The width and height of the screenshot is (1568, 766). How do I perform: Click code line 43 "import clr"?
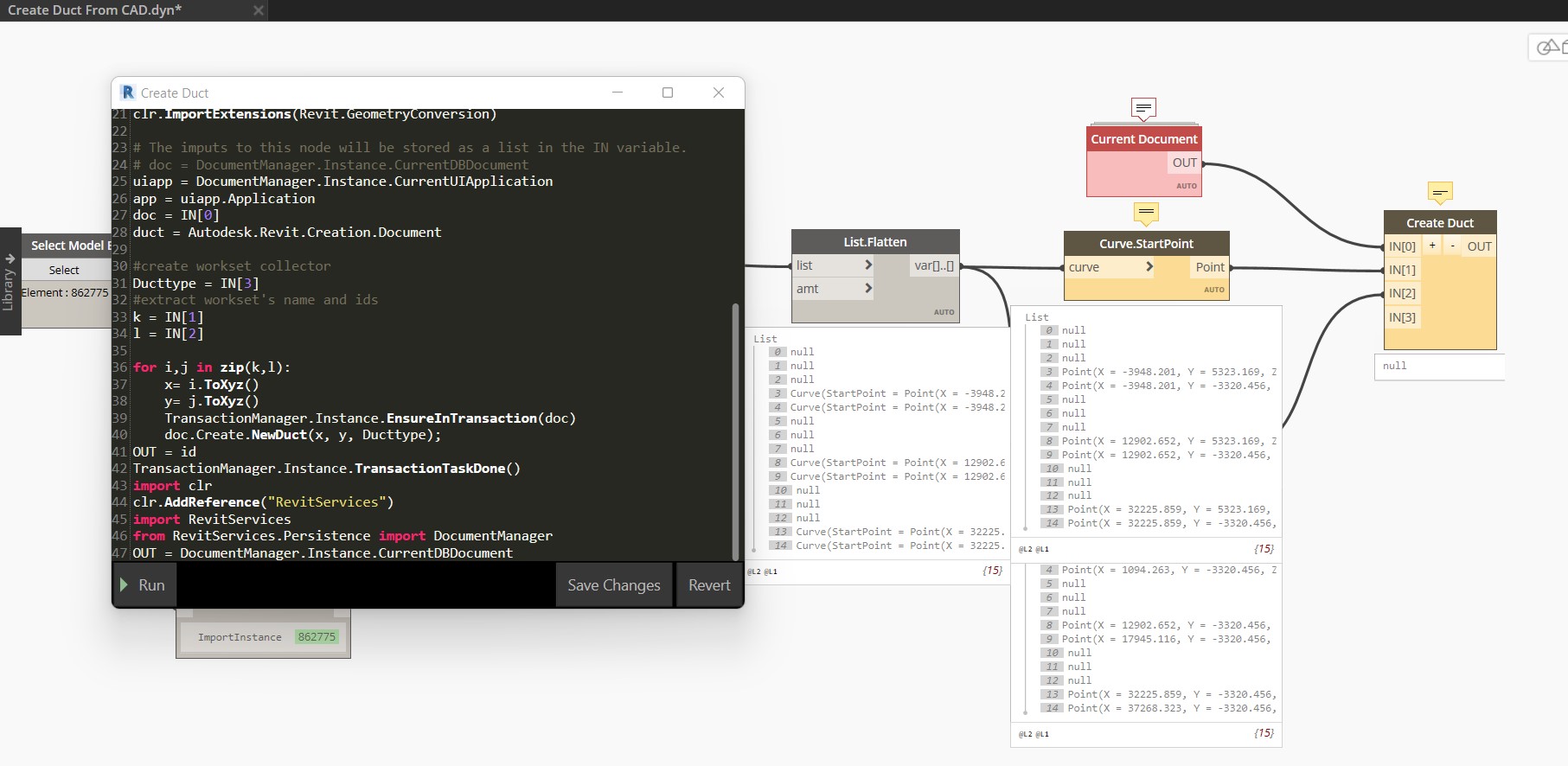click(172, 486)
